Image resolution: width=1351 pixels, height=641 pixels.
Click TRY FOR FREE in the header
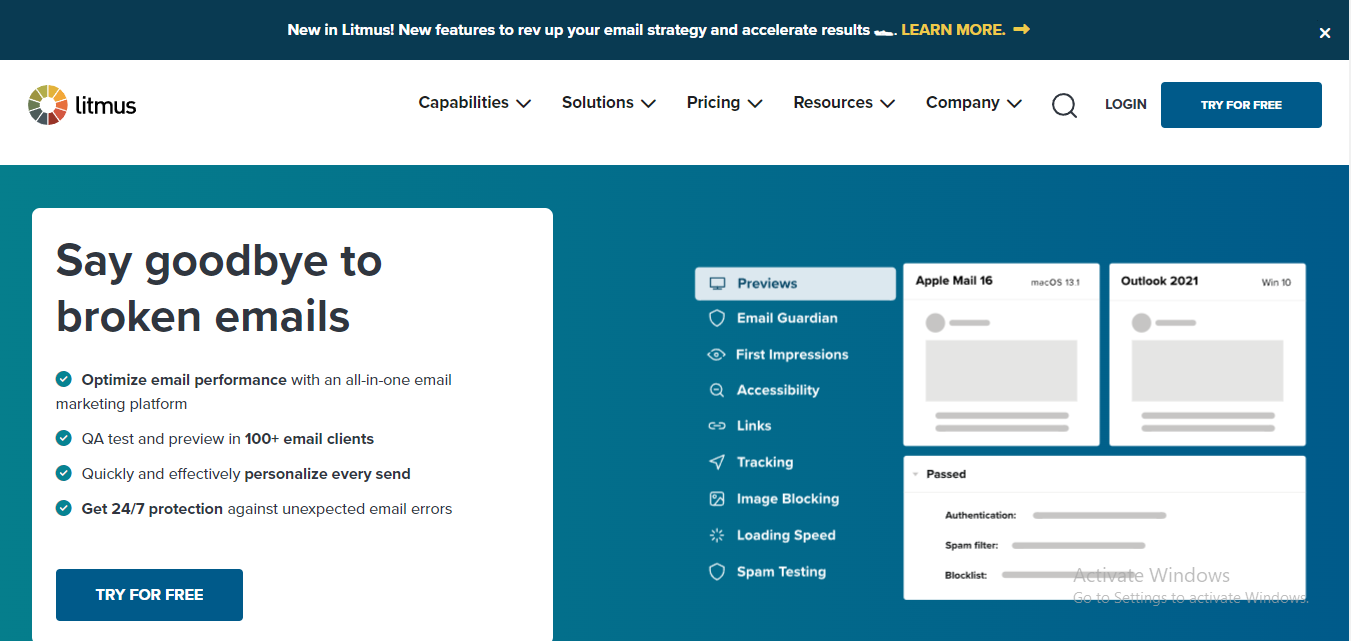point(1241,105)
